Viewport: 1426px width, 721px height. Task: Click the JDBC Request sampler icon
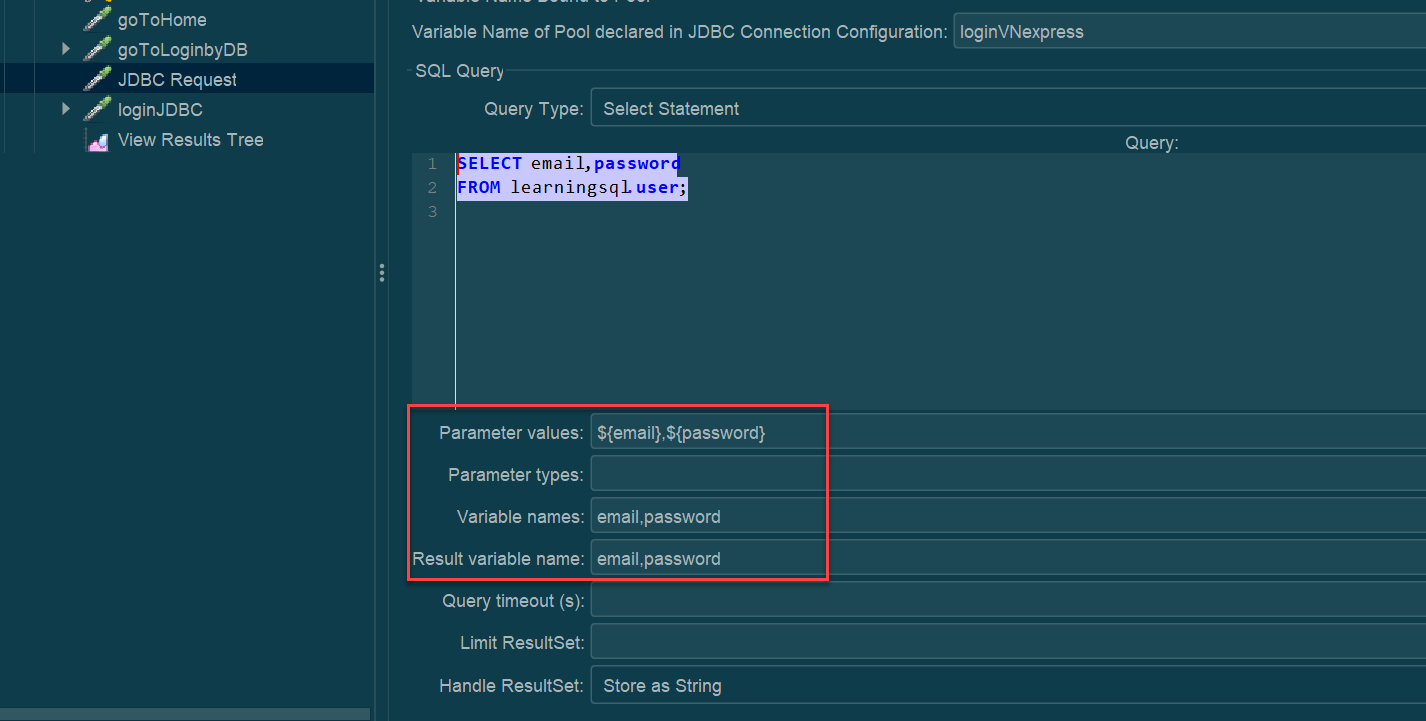(97, 80)
